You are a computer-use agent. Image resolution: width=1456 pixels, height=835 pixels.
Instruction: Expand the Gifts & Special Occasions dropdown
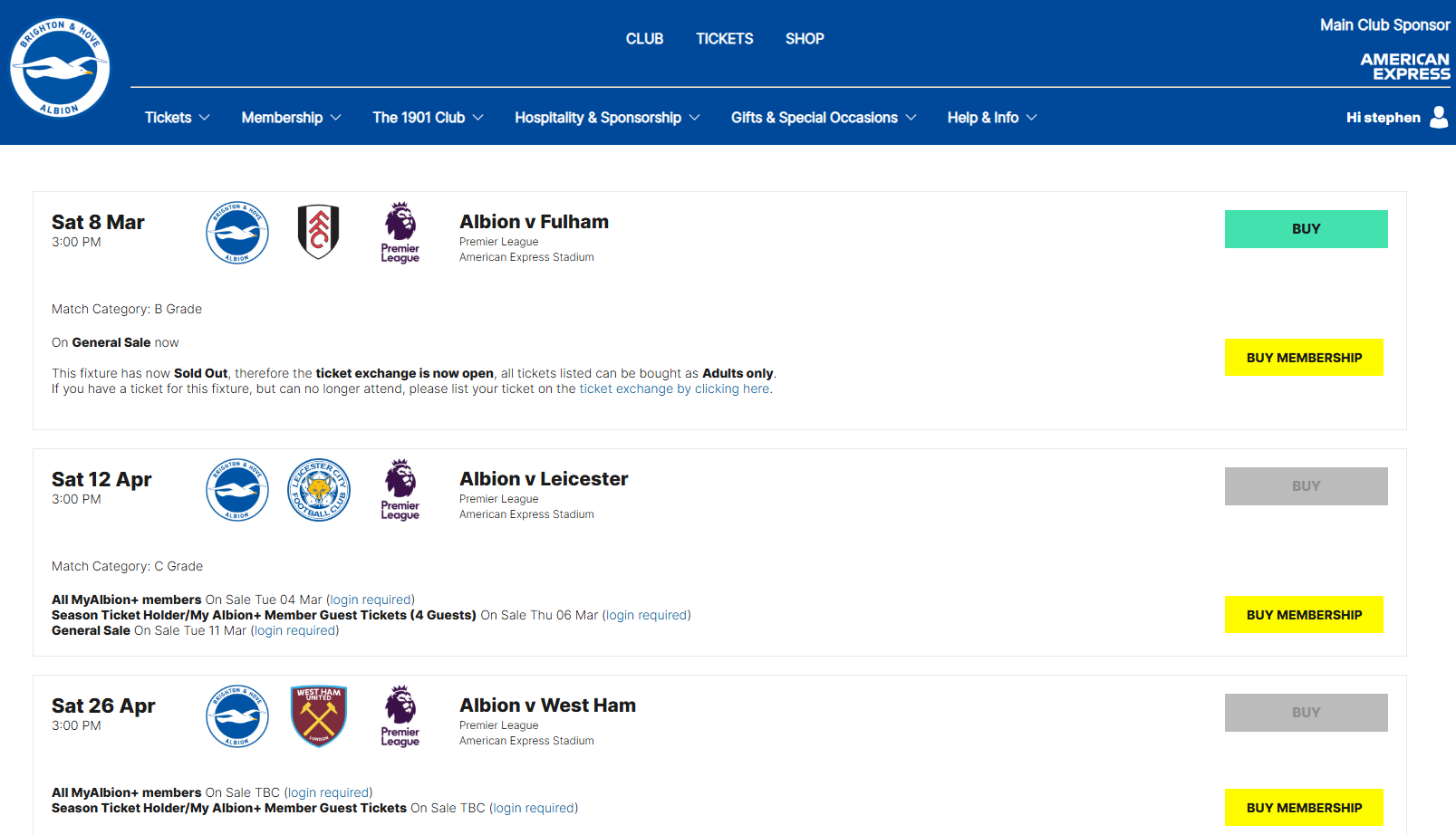pos(824,118)
